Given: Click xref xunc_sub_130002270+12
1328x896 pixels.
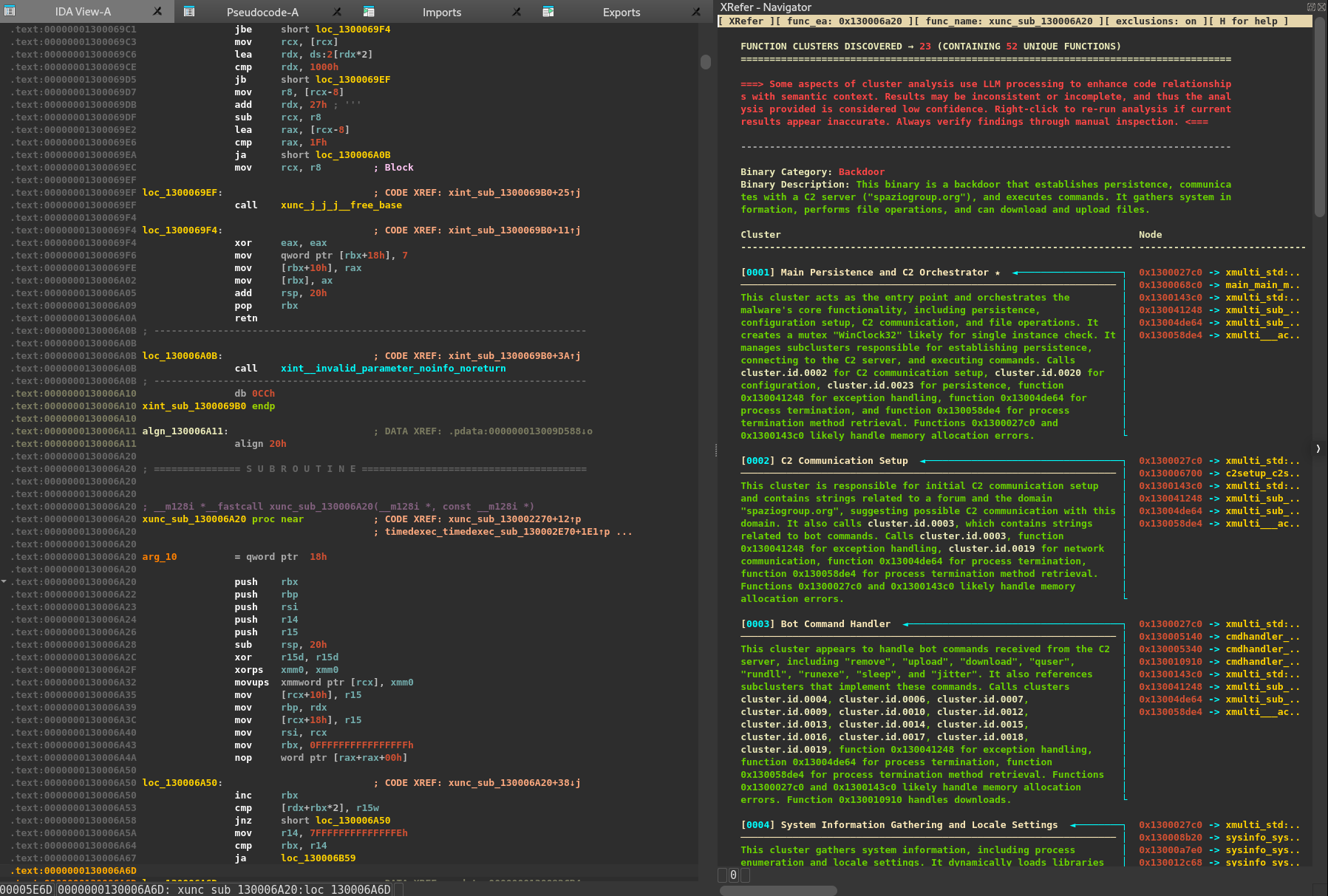Looking at the screenshot, I should click(514, 519).
